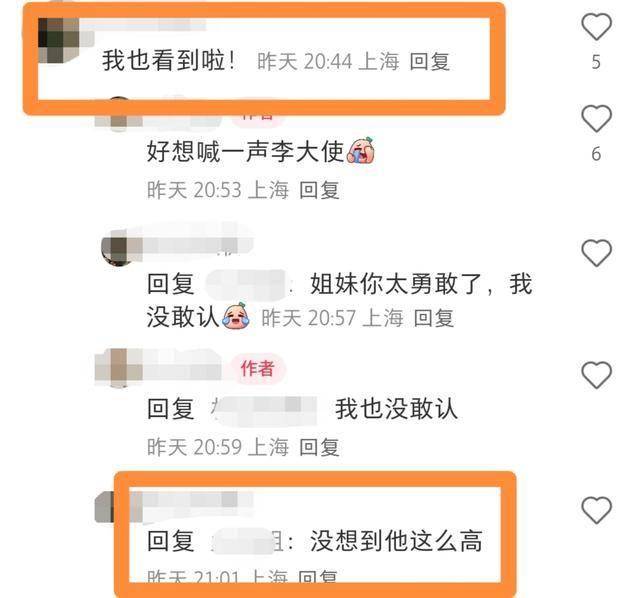Screen dimensions: 640x598
Task: Open the author avatar beside '作者' badge
Action: click(118, 368)
